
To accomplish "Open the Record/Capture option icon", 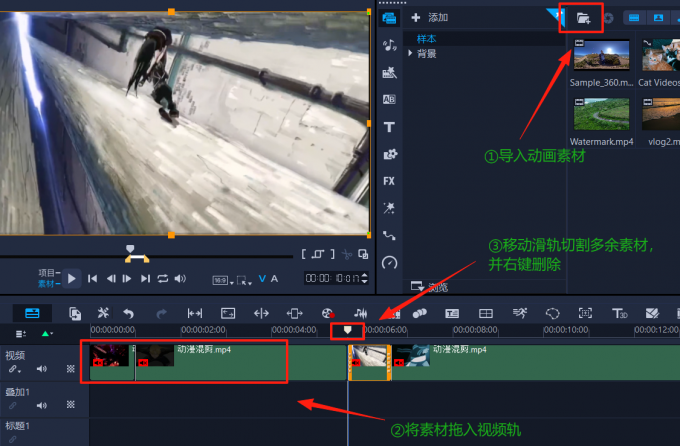I will 328,313.
